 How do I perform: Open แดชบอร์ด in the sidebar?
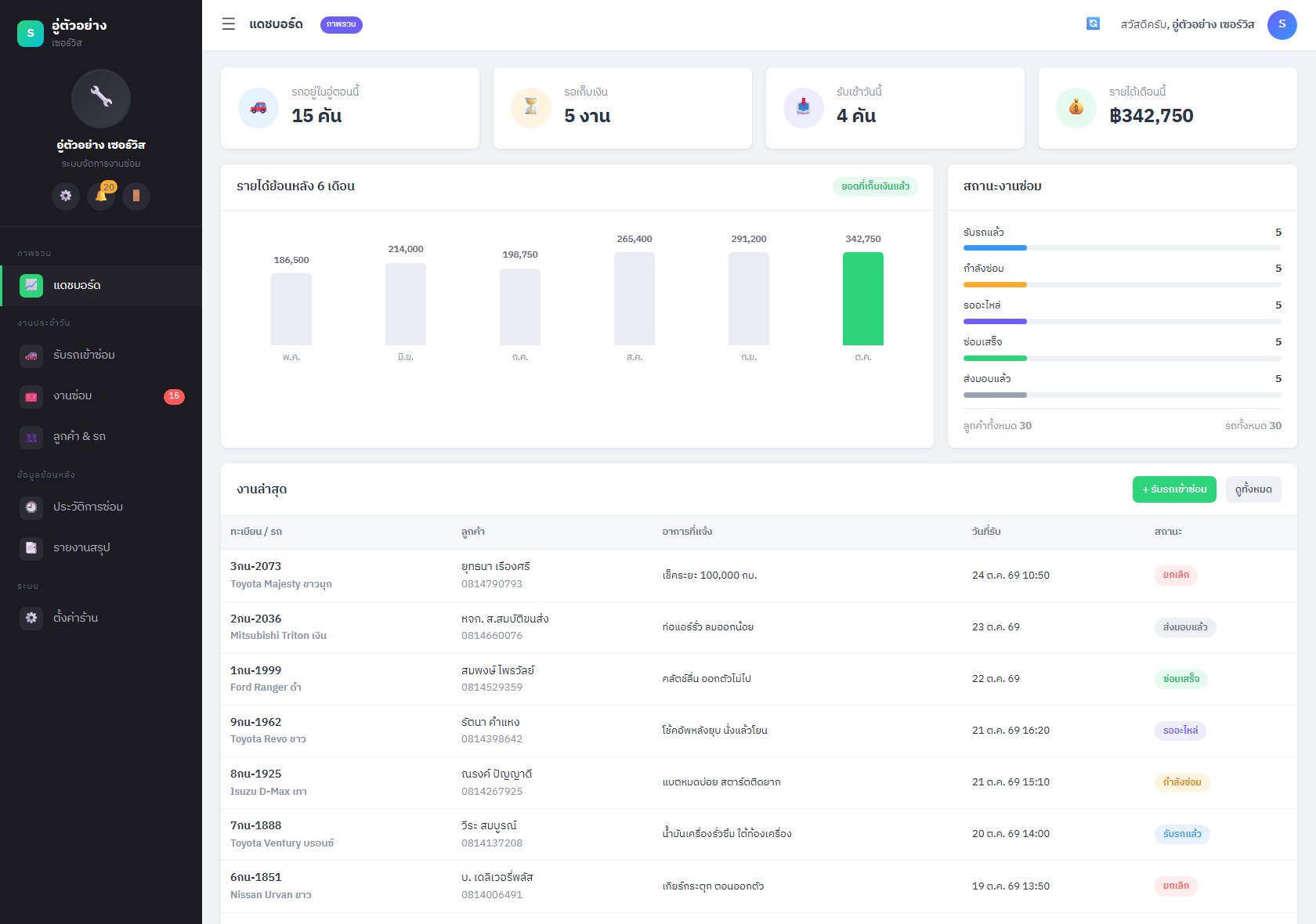coord(101,286)
